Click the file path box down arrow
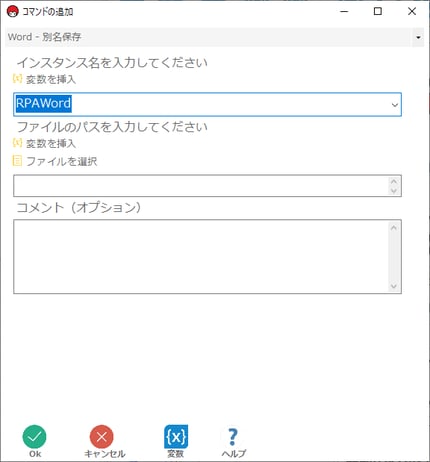 (394, 191)
